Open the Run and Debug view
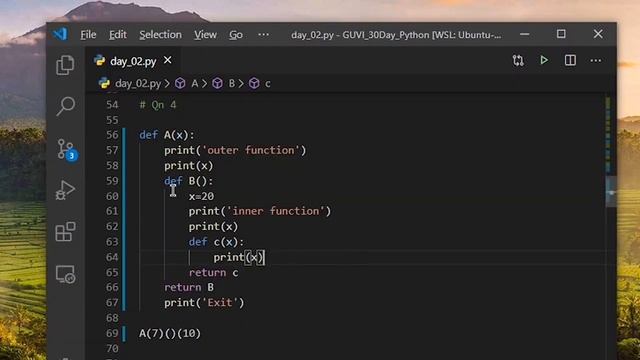The height and width of the screenshot is (360, 640). click(65, 190)
